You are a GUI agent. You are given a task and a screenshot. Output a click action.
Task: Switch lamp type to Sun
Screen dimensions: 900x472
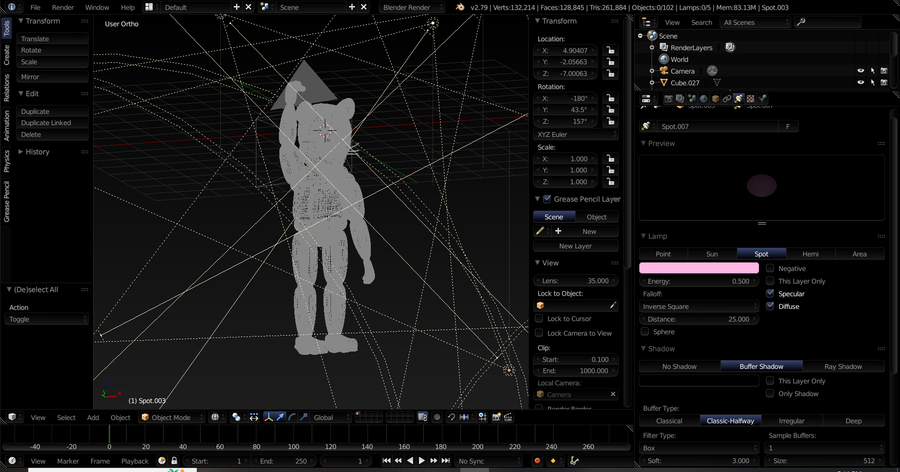[x=712, y=254]
